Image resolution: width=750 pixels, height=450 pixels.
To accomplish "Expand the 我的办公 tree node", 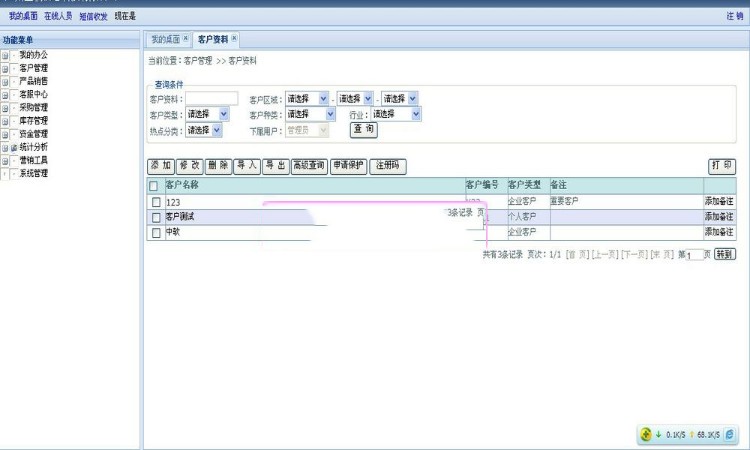I will (x=5, y=55).
